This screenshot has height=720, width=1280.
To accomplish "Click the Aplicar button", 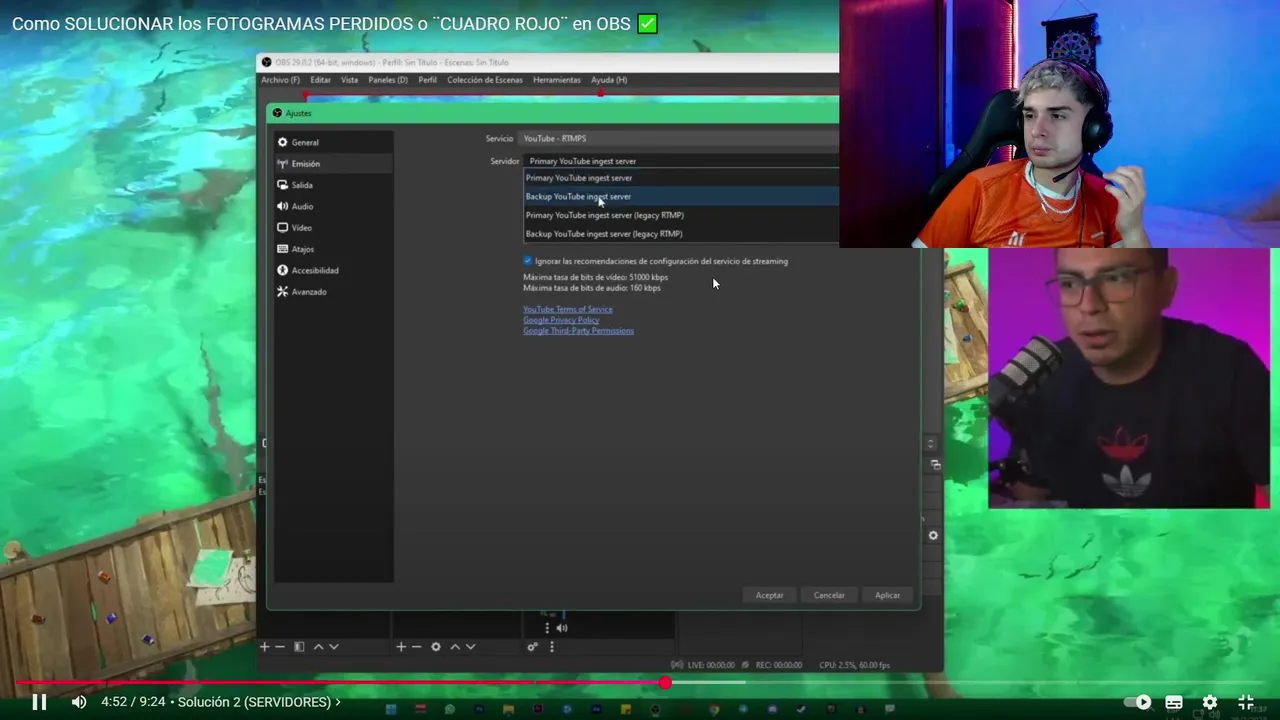I will tap(888, 595).
